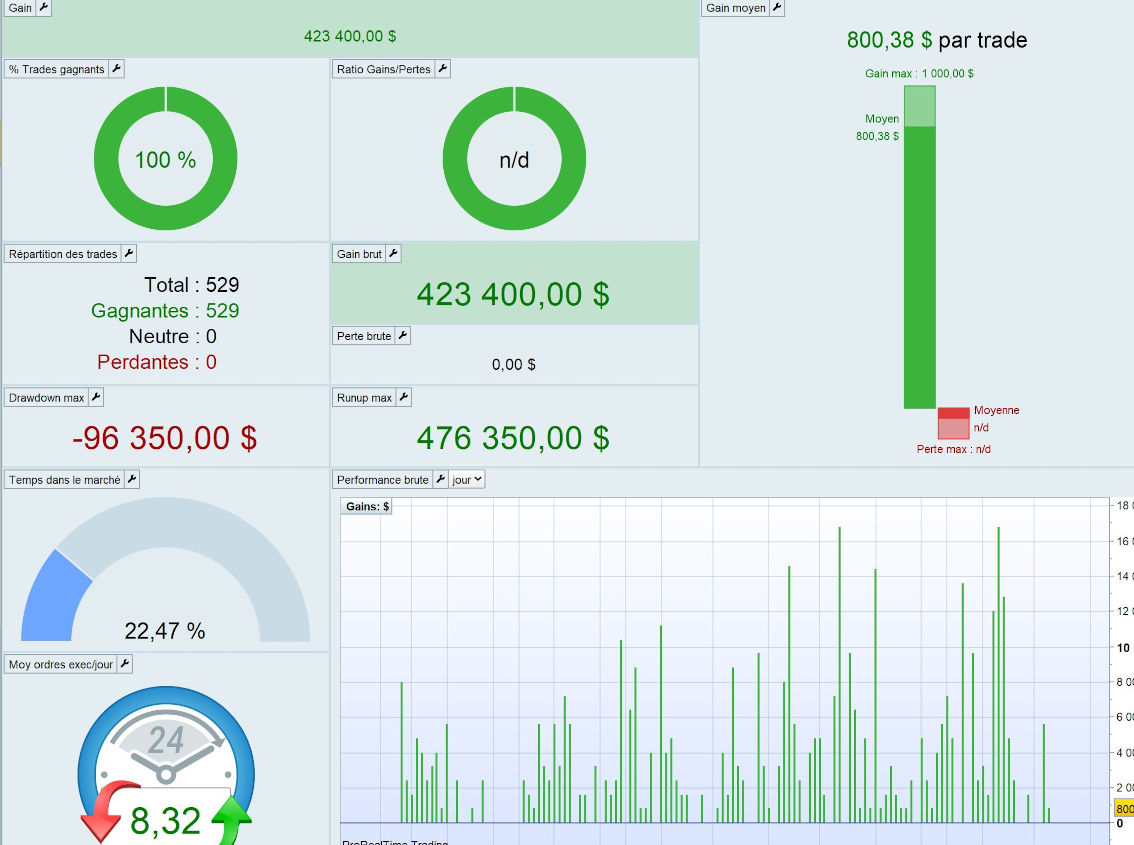Open settings wrench for % Trades gagnants
Screen dimensions: 1134x845
pos(116,69)
